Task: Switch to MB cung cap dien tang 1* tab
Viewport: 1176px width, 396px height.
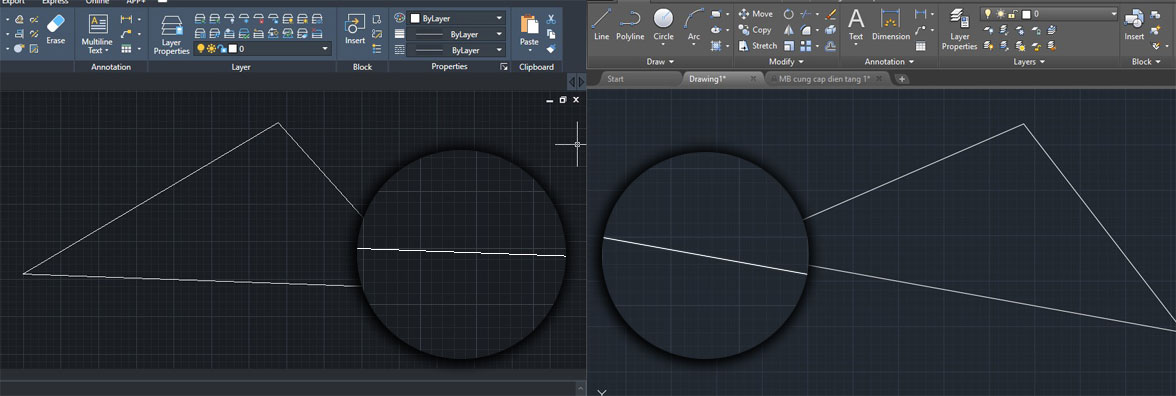Action: tap(824, 79)
